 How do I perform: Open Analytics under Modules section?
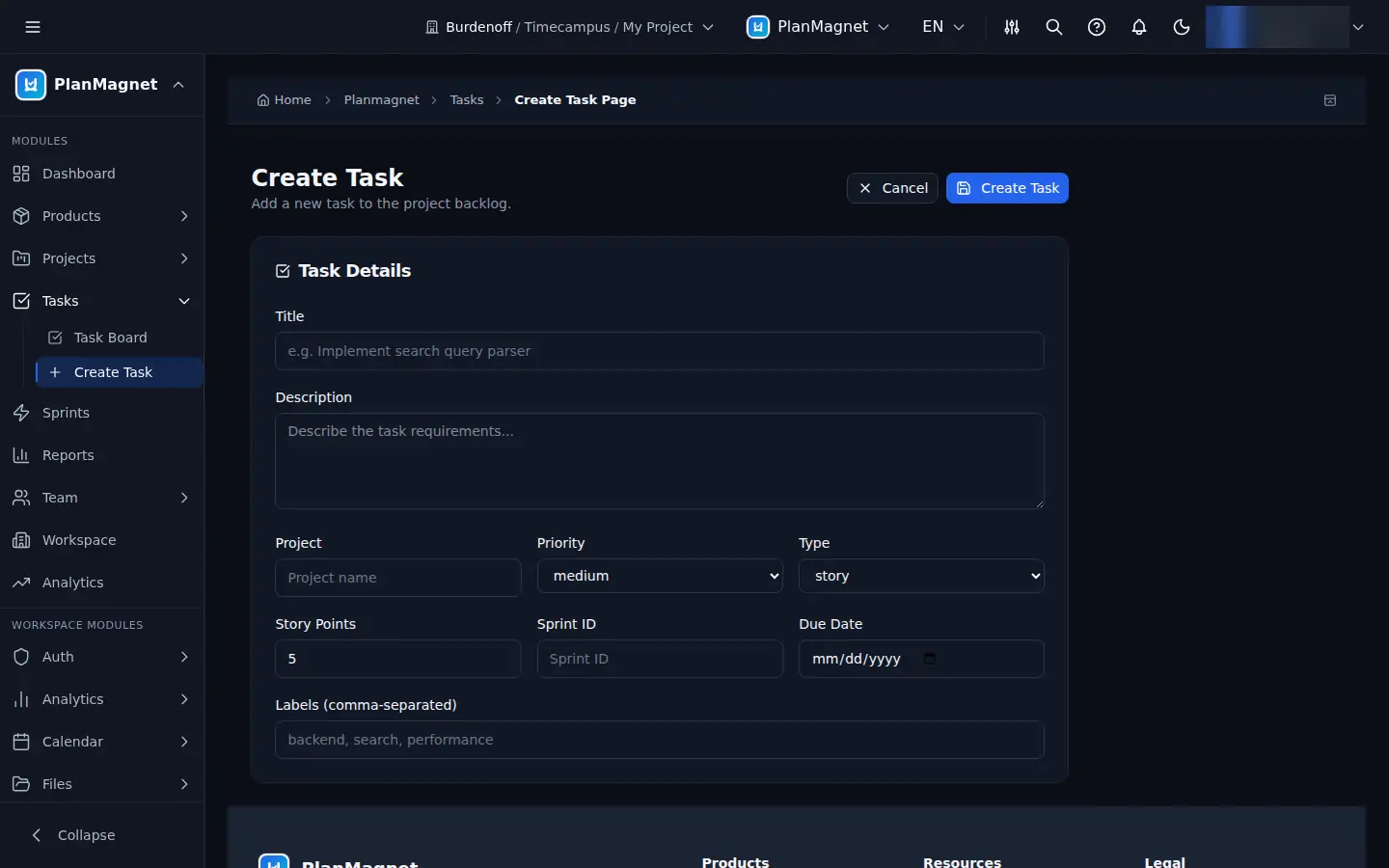[101, 583]
